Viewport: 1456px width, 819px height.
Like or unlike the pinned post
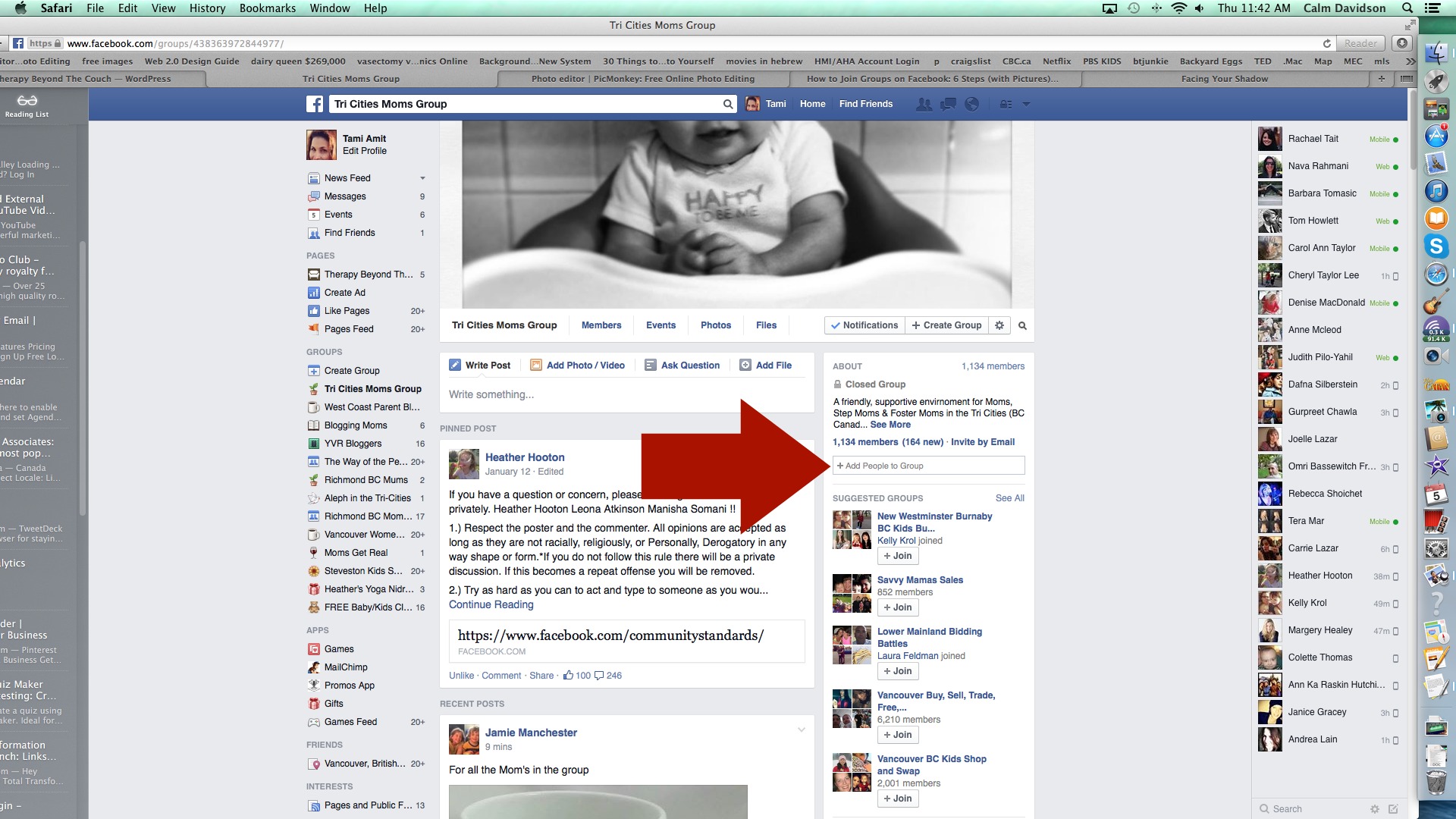coord(460,676)
